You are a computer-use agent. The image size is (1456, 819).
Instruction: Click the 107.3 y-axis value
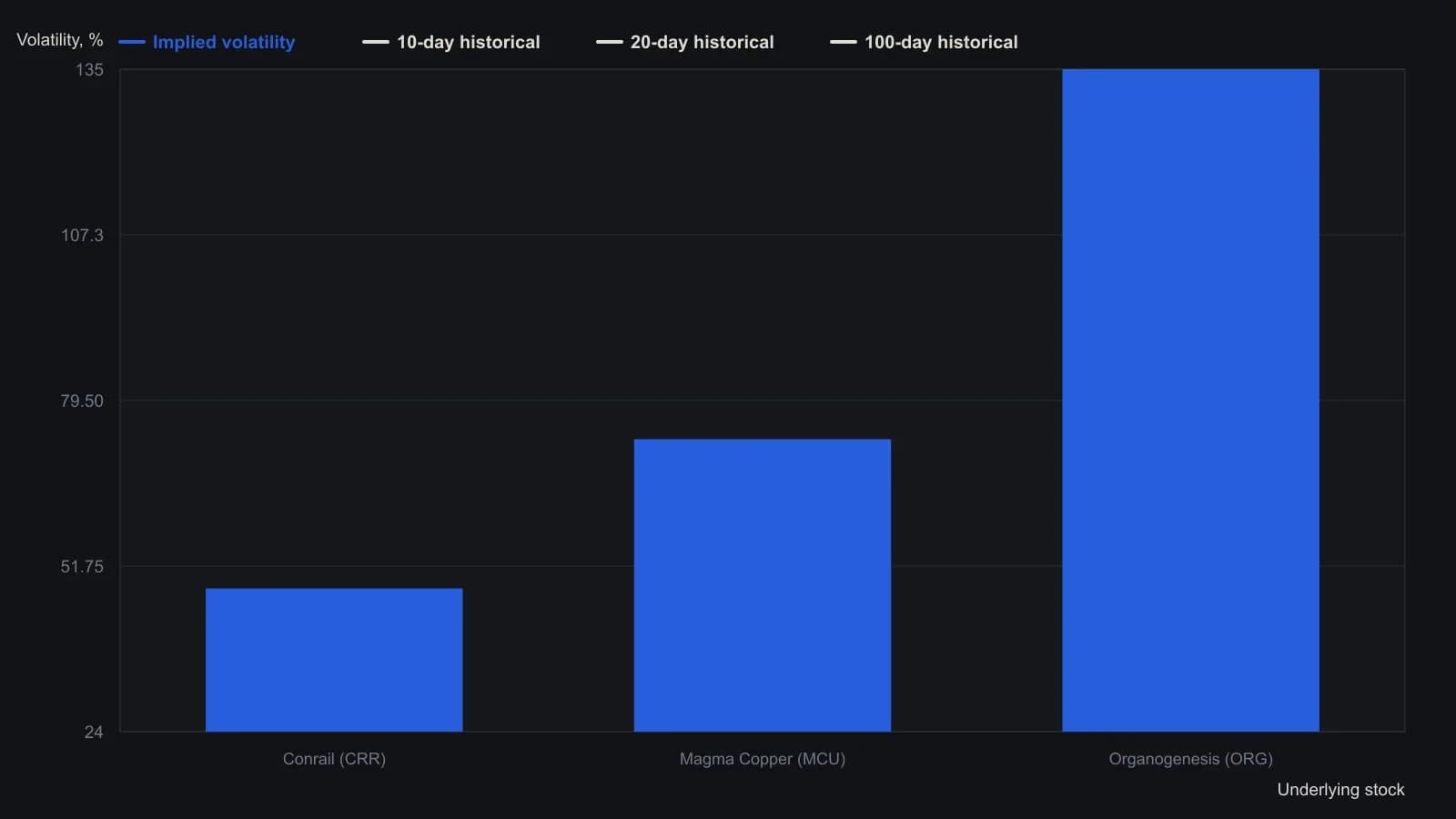[82, 236]
